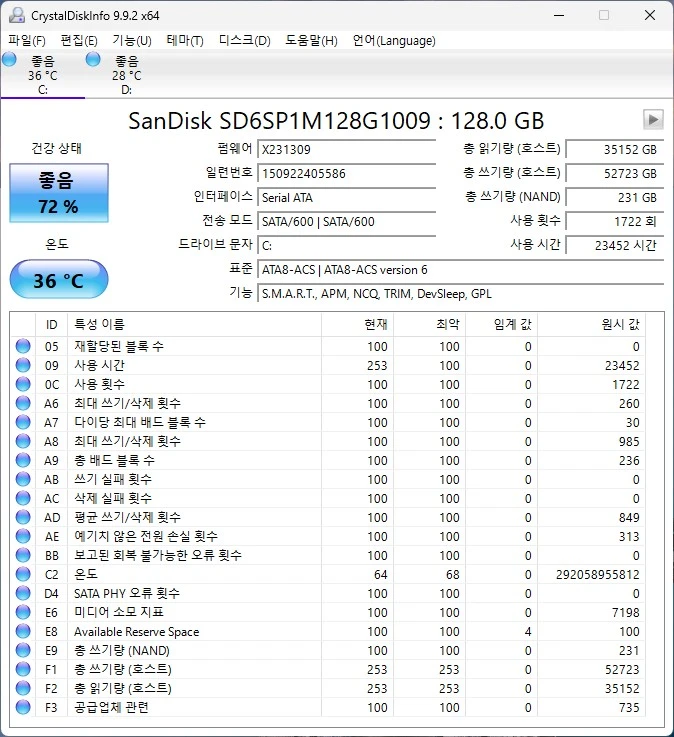Click total host writes value 52723 GB

tap(615, 173)
